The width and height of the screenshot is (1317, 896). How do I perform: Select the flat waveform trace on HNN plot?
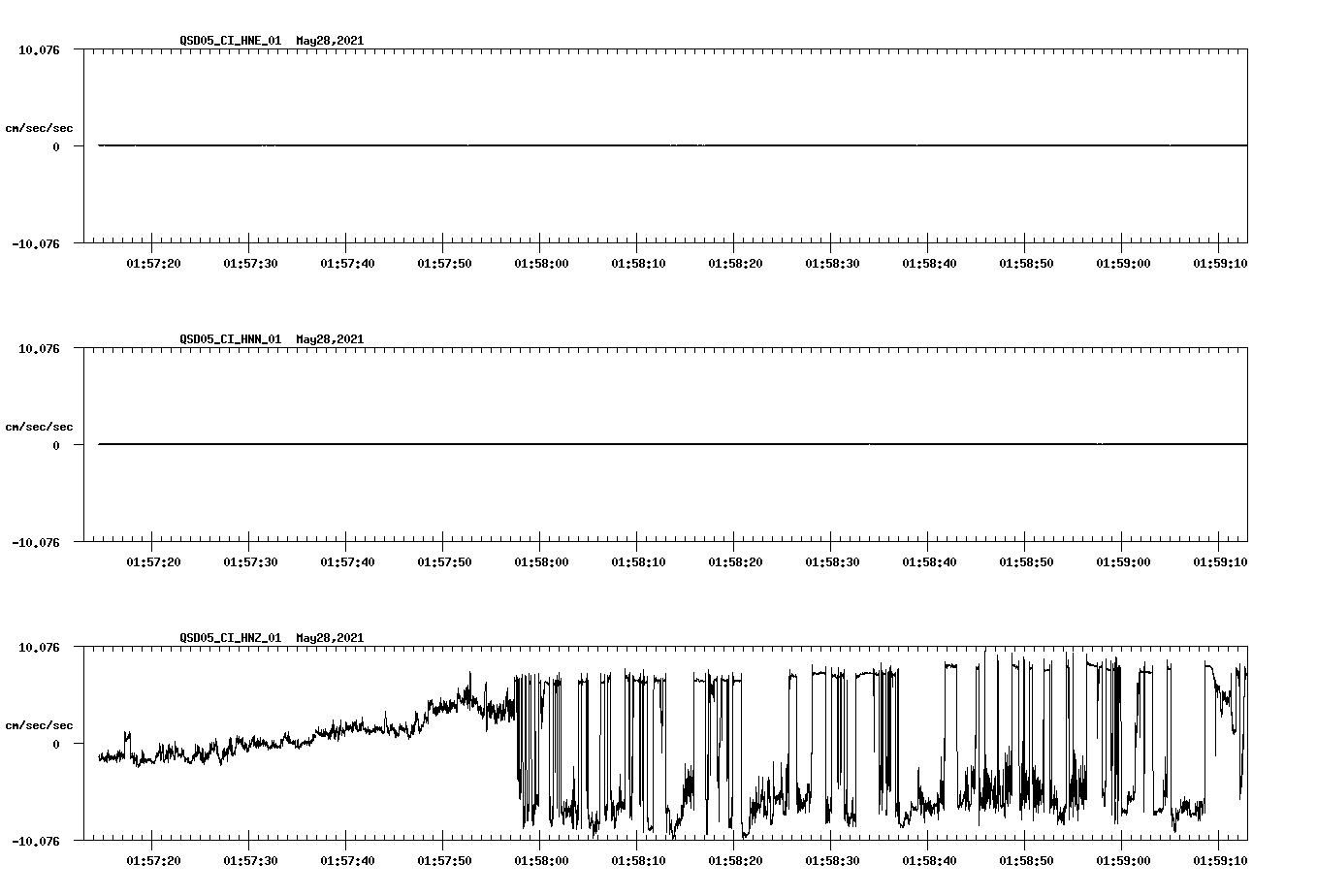click(x=582, y=445)
